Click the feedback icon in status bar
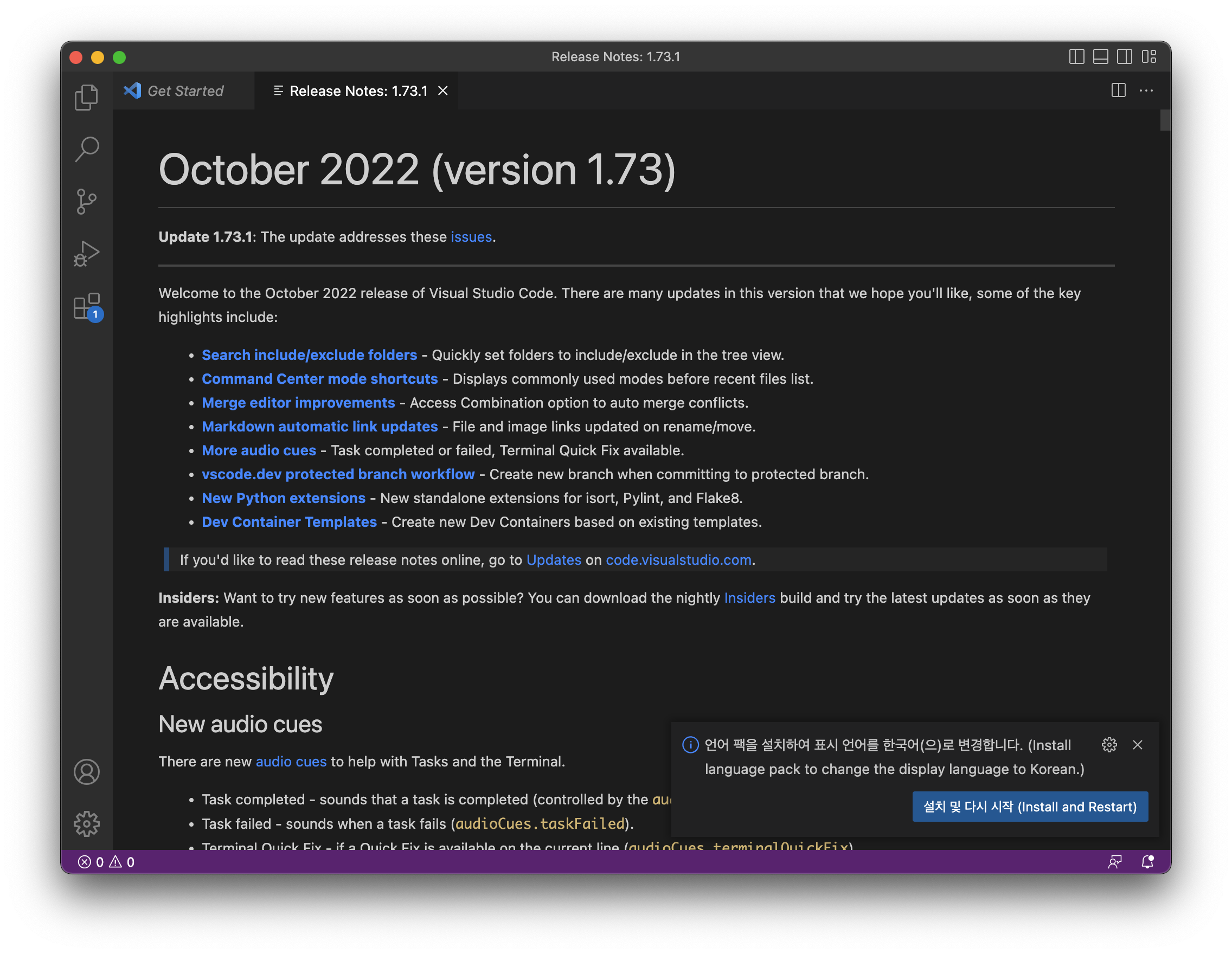 [x=1115, y=862]
